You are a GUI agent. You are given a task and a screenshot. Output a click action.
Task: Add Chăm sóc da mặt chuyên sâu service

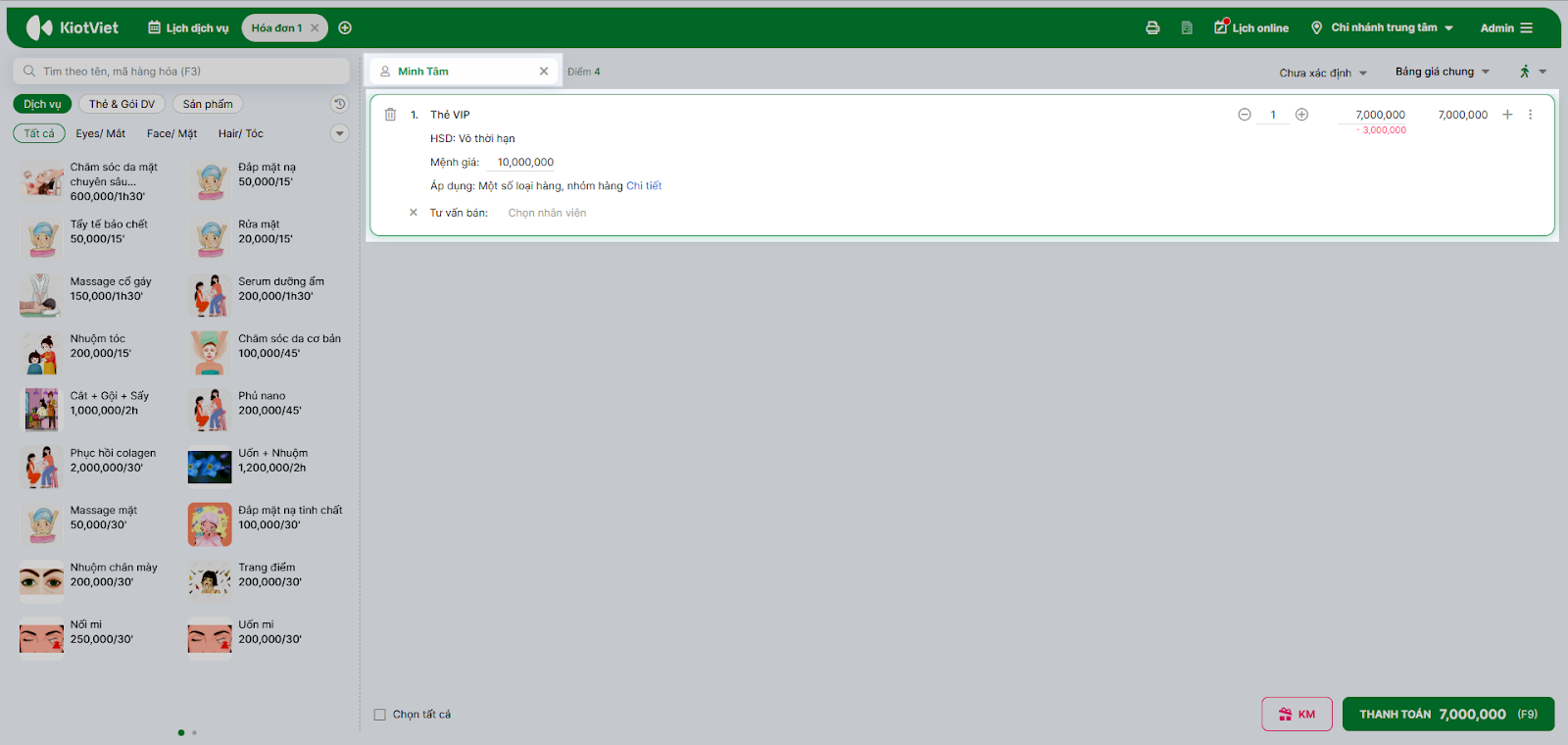[x=96, y=182]
